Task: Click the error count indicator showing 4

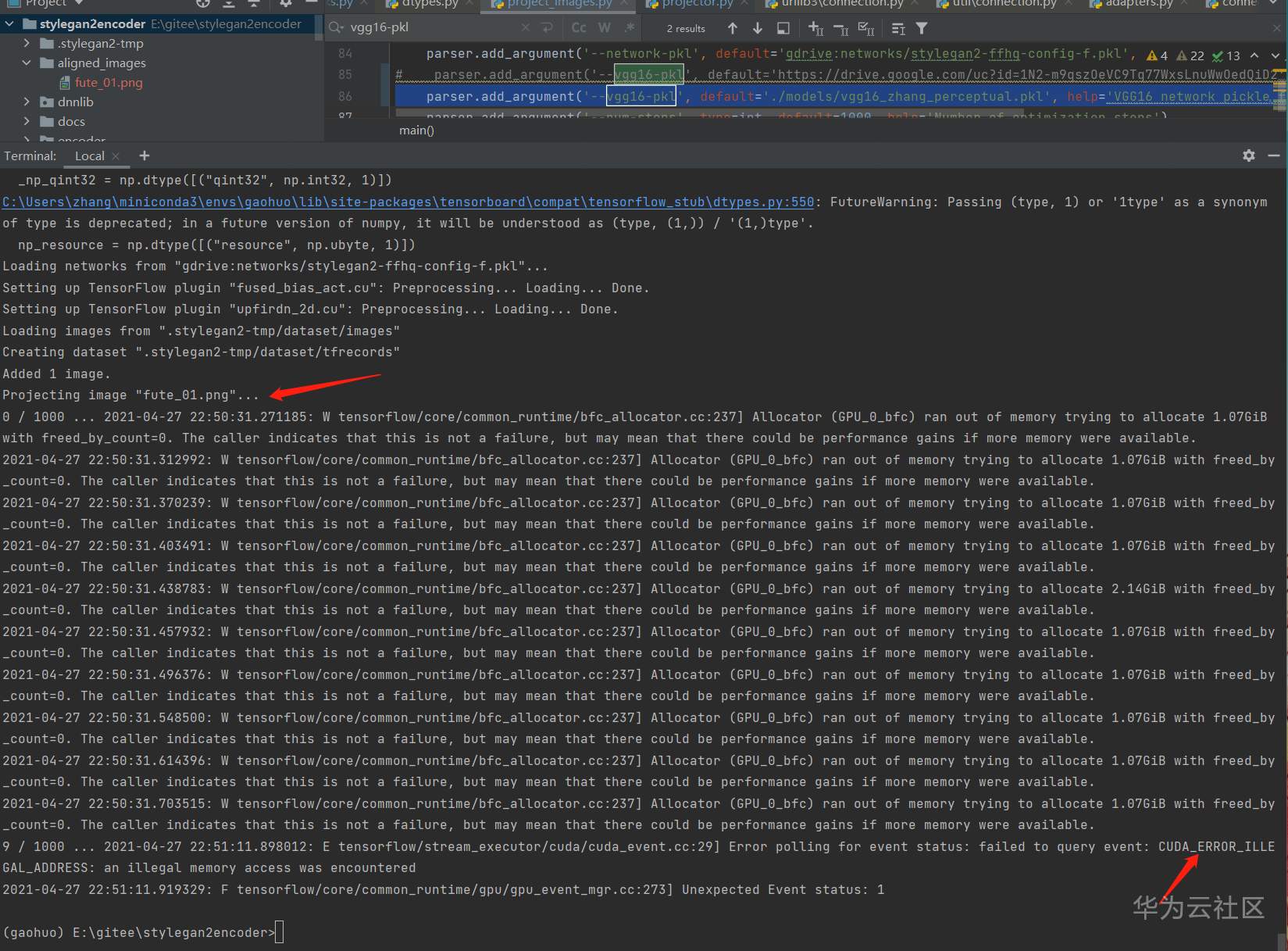Action: (1157, 55)
